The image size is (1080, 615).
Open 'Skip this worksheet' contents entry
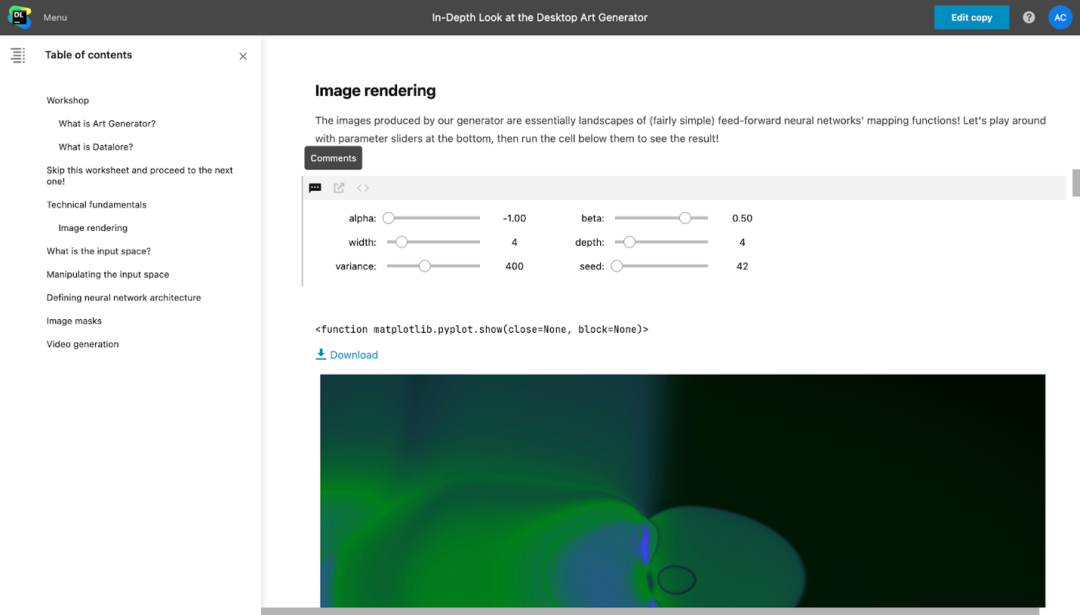[140, 176]
